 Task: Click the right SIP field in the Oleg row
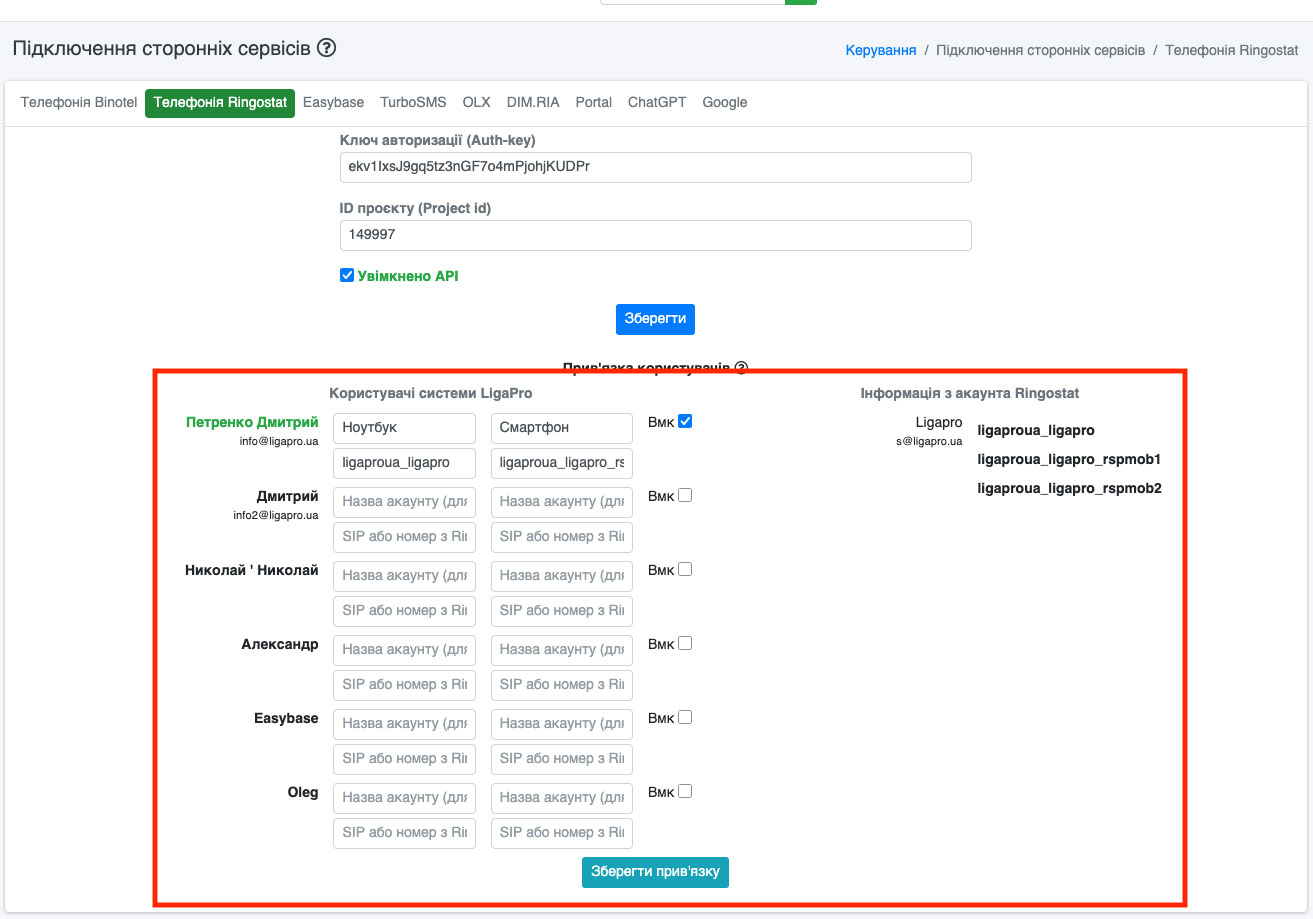coord(562,833)
